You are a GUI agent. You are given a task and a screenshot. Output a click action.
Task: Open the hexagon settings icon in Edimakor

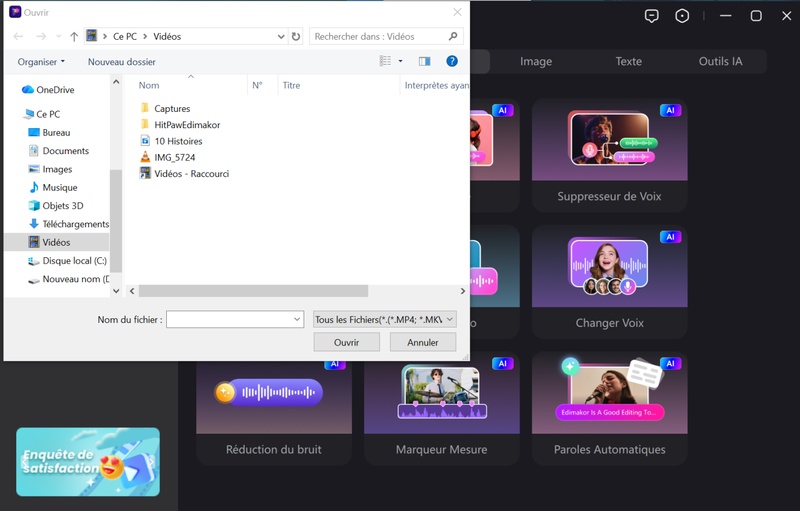point(682,16)
